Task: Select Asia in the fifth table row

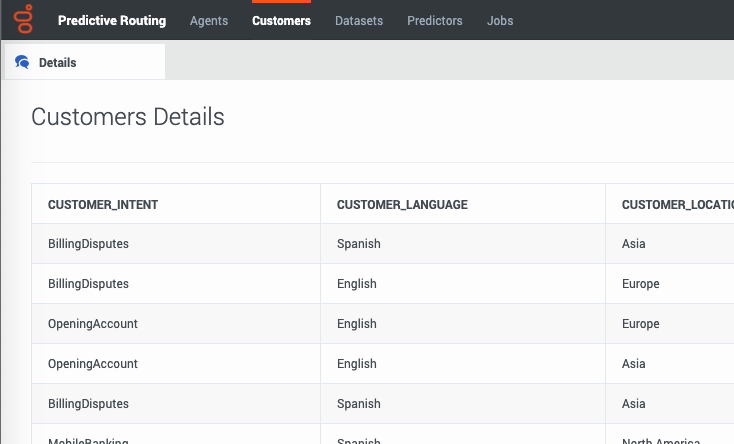Action: pyautogui.click(x=633, y=404)
